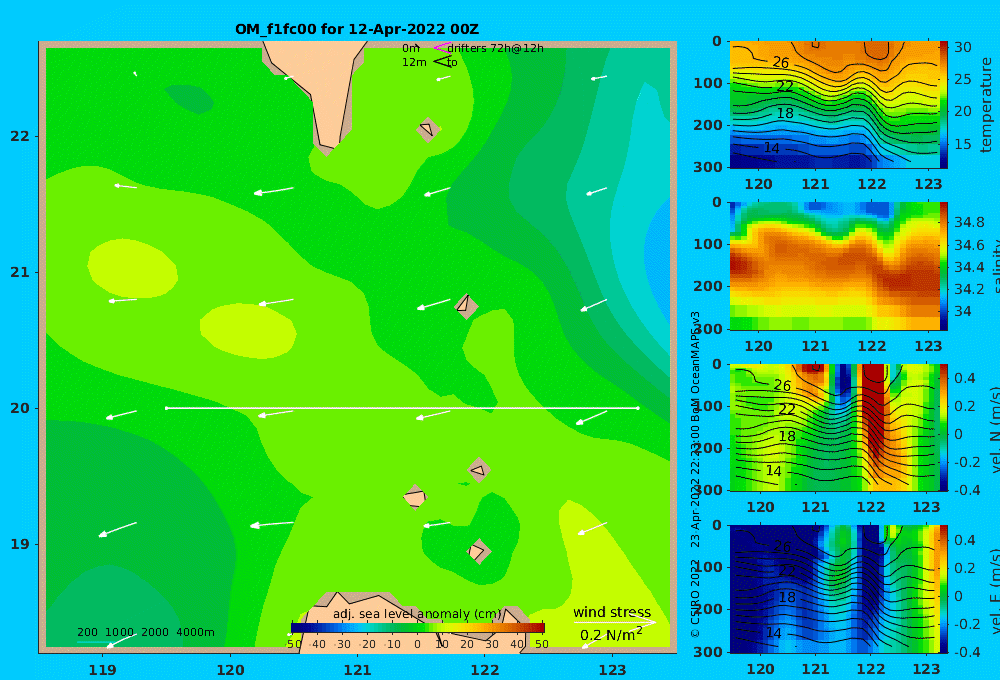This screenshot has height=680, width=1000.
Task: Click the '14' contour label in temperature panel
Action: click(x=772, y=148)
